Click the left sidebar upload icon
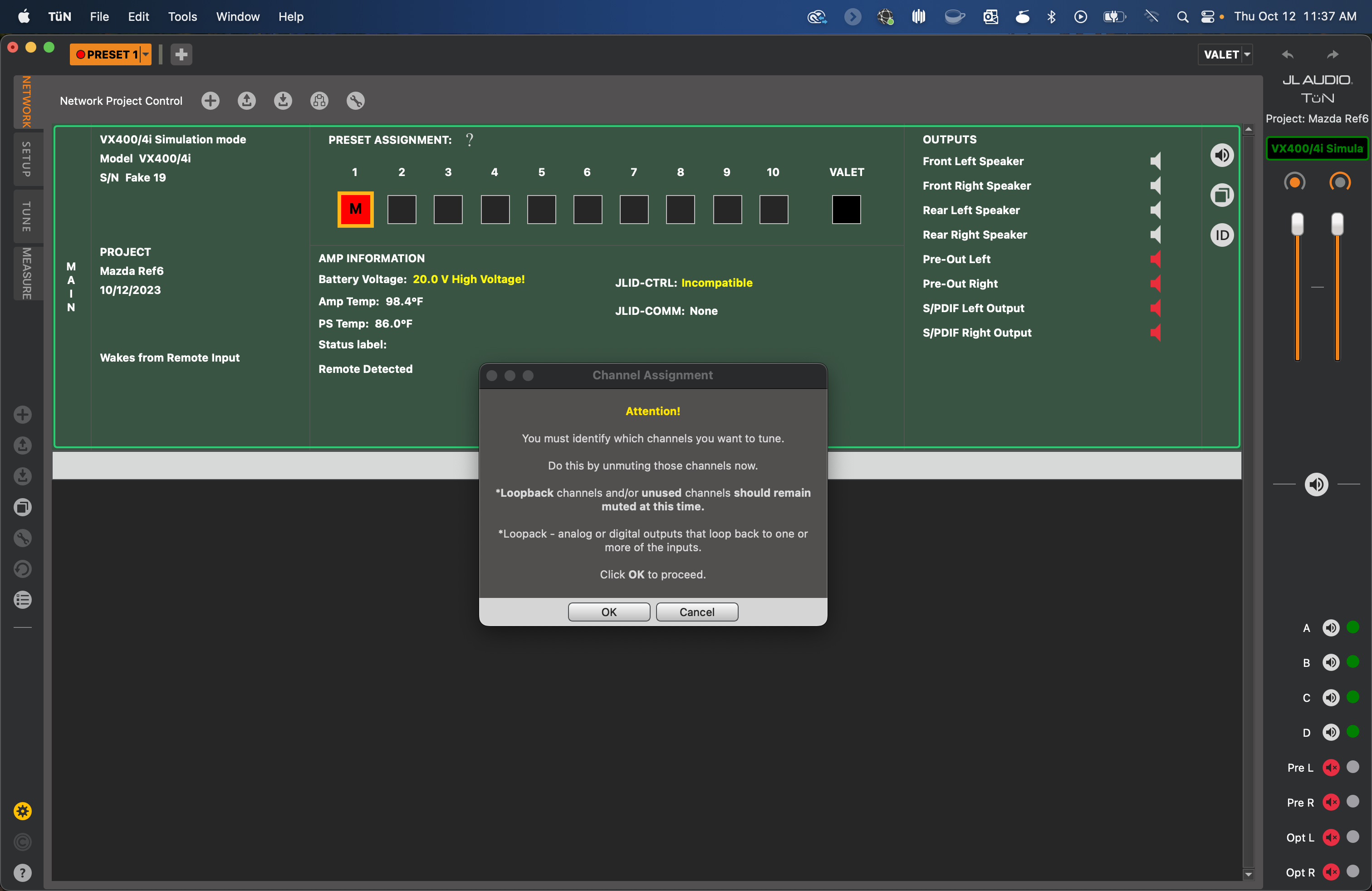 pos(23,445)
